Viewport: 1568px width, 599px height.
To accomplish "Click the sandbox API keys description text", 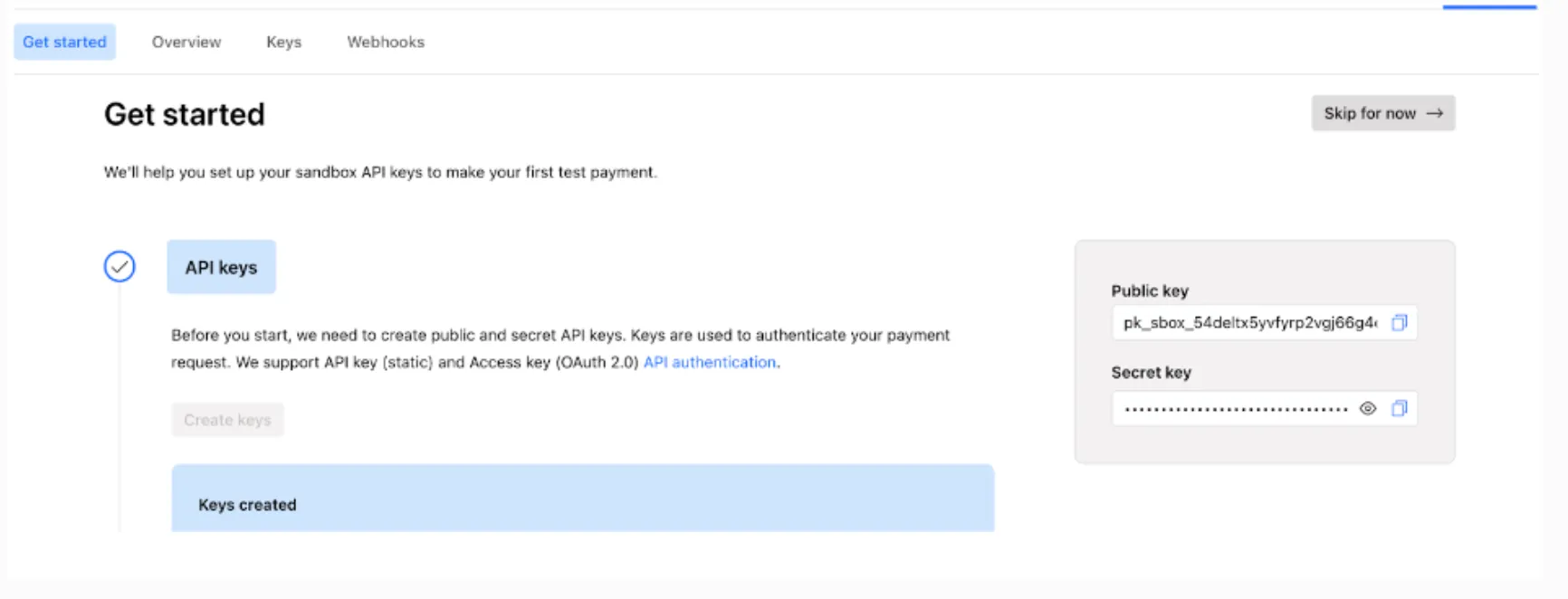I will coord(380,172).
